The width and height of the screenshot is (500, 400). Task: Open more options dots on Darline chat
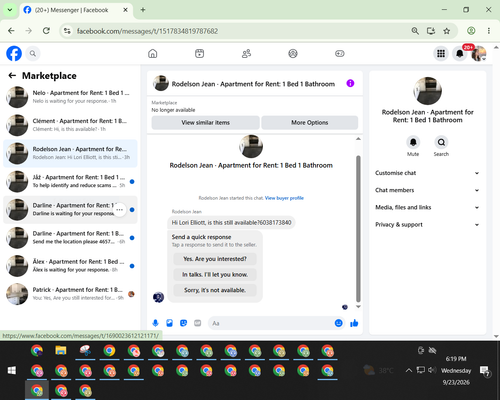(x=120, y=210)
